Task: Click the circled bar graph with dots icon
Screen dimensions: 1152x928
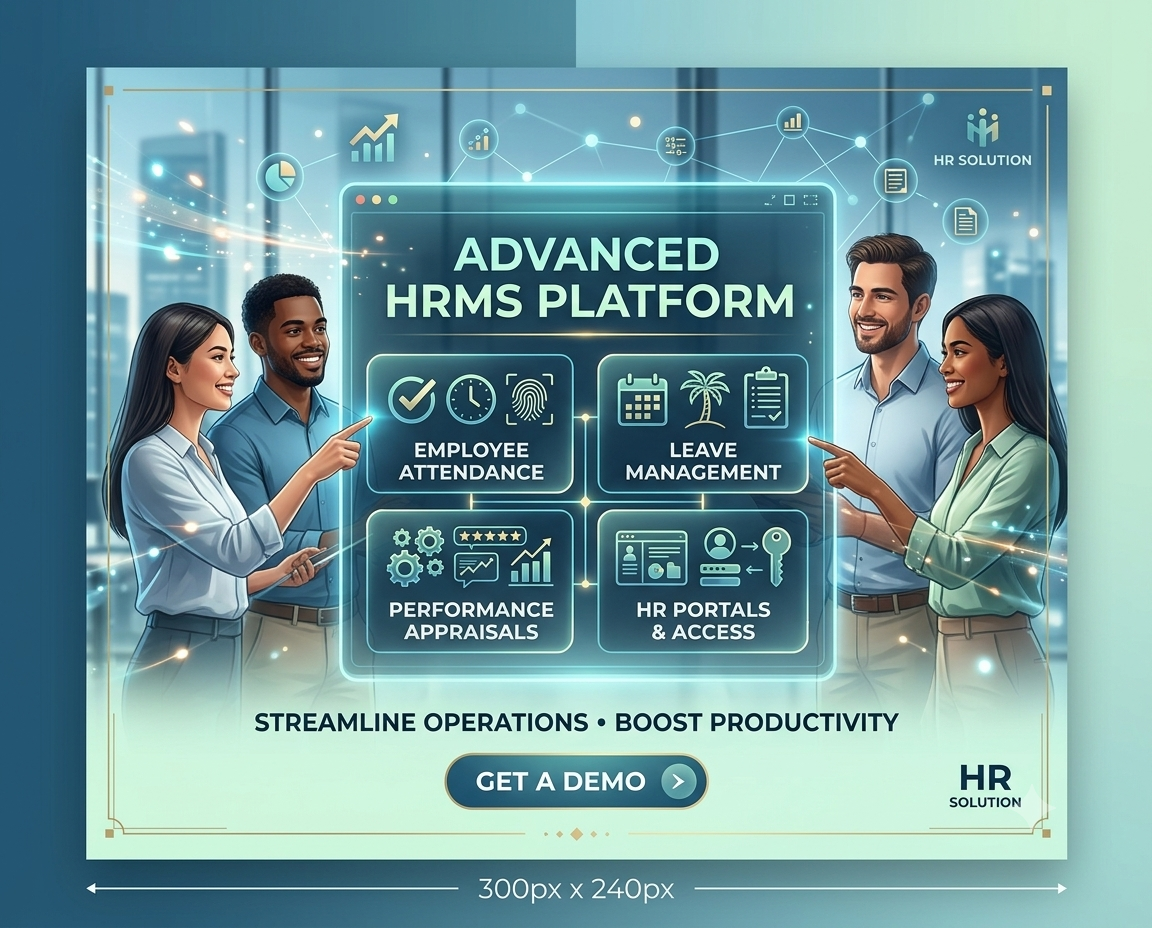Action: point(479,140)
